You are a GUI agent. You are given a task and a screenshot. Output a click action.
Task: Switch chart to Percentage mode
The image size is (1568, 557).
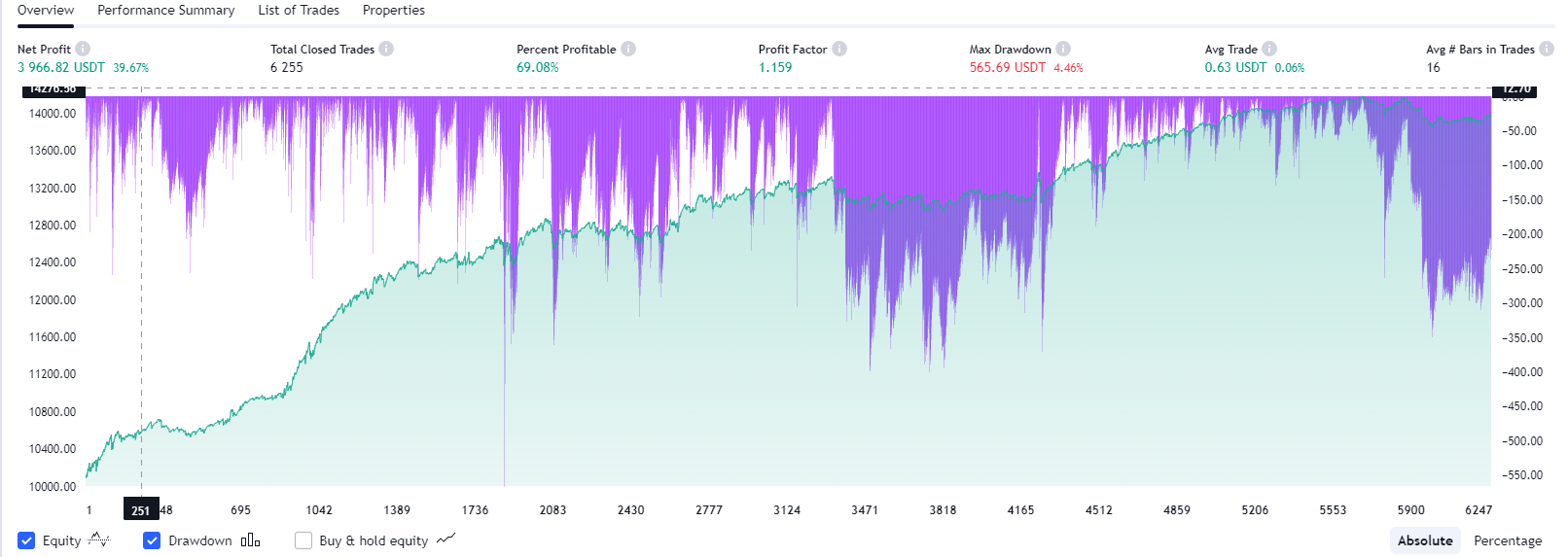point(1507,540)
